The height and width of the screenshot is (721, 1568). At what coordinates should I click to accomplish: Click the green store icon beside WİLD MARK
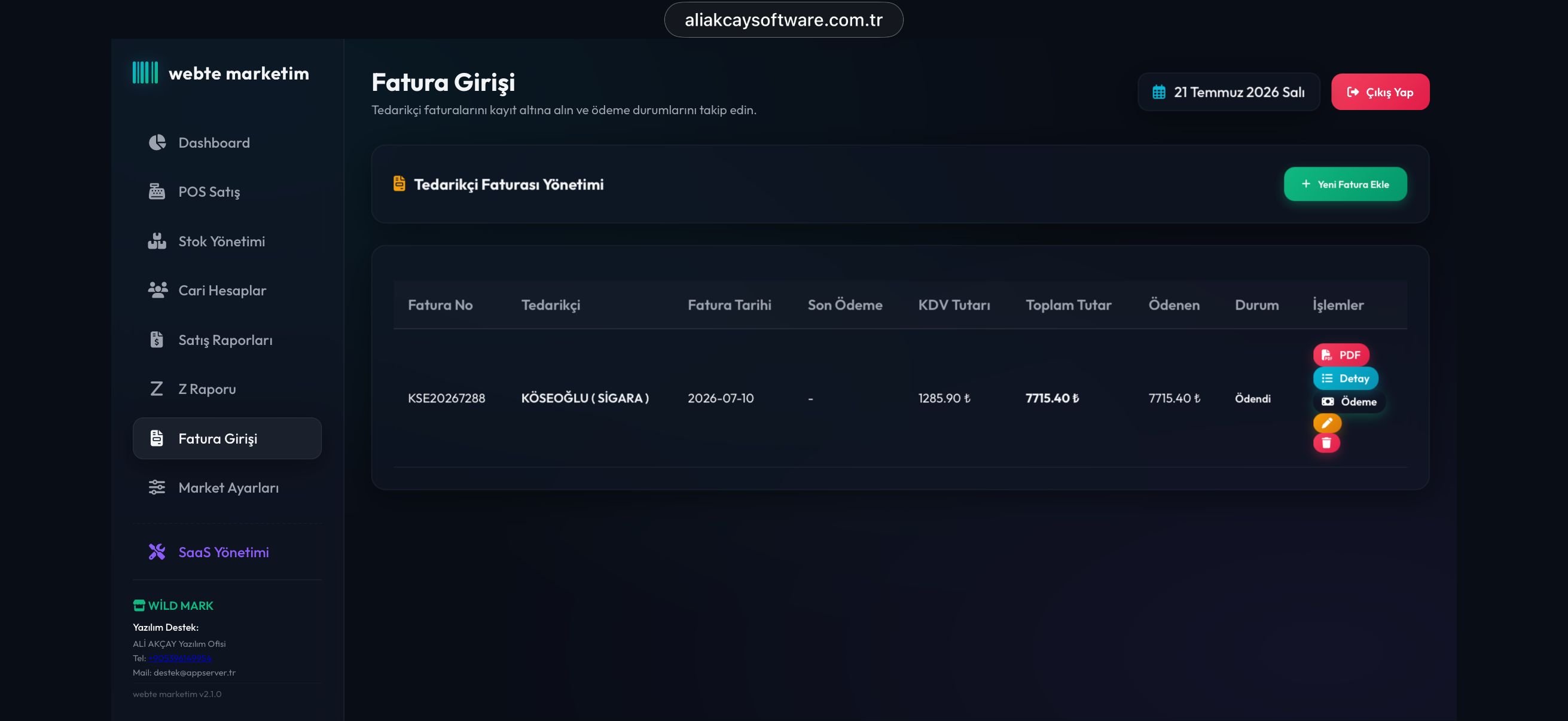tap(139, 606)
